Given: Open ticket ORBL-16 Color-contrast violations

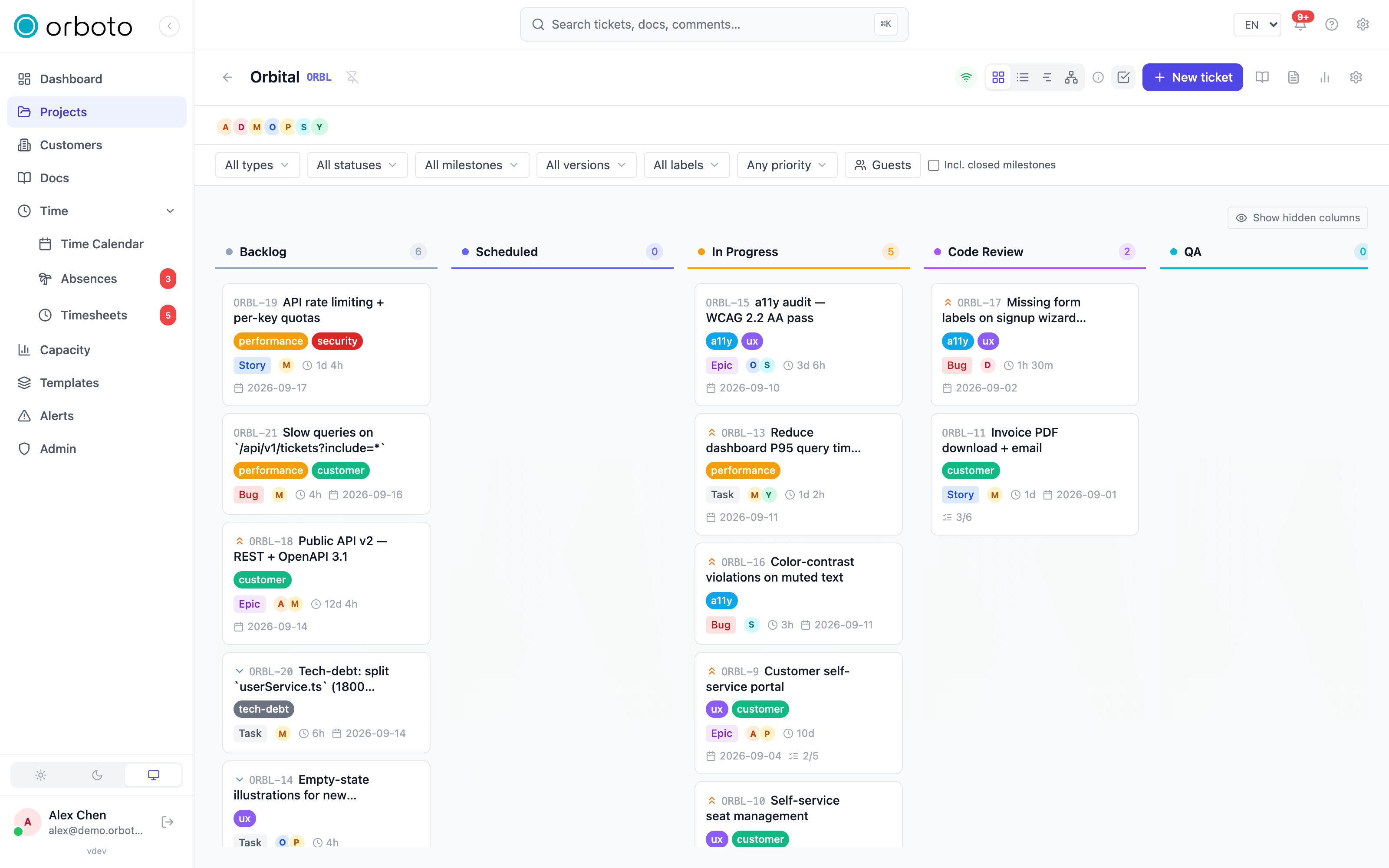Looking at the screenshot, I should pyautogui.click(x=798, y=593).
